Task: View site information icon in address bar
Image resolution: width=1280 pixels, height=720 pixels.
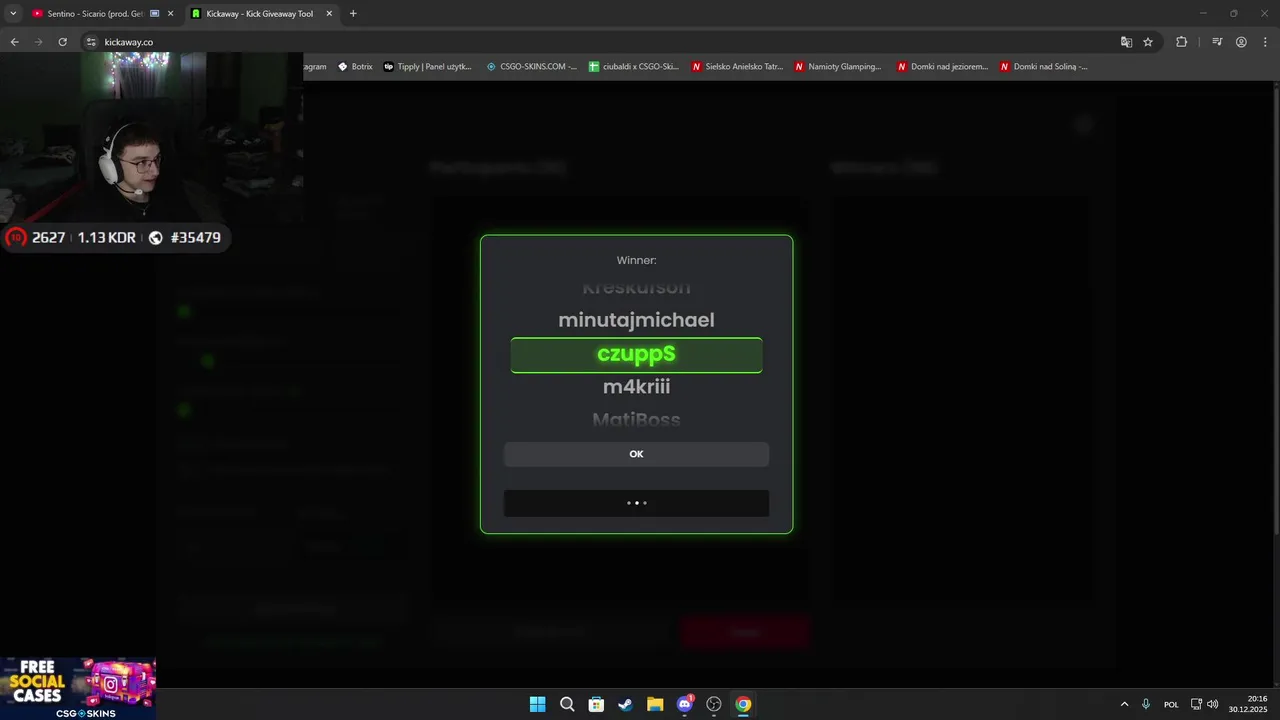Action: pyautogui.click(x=91, y=42)
